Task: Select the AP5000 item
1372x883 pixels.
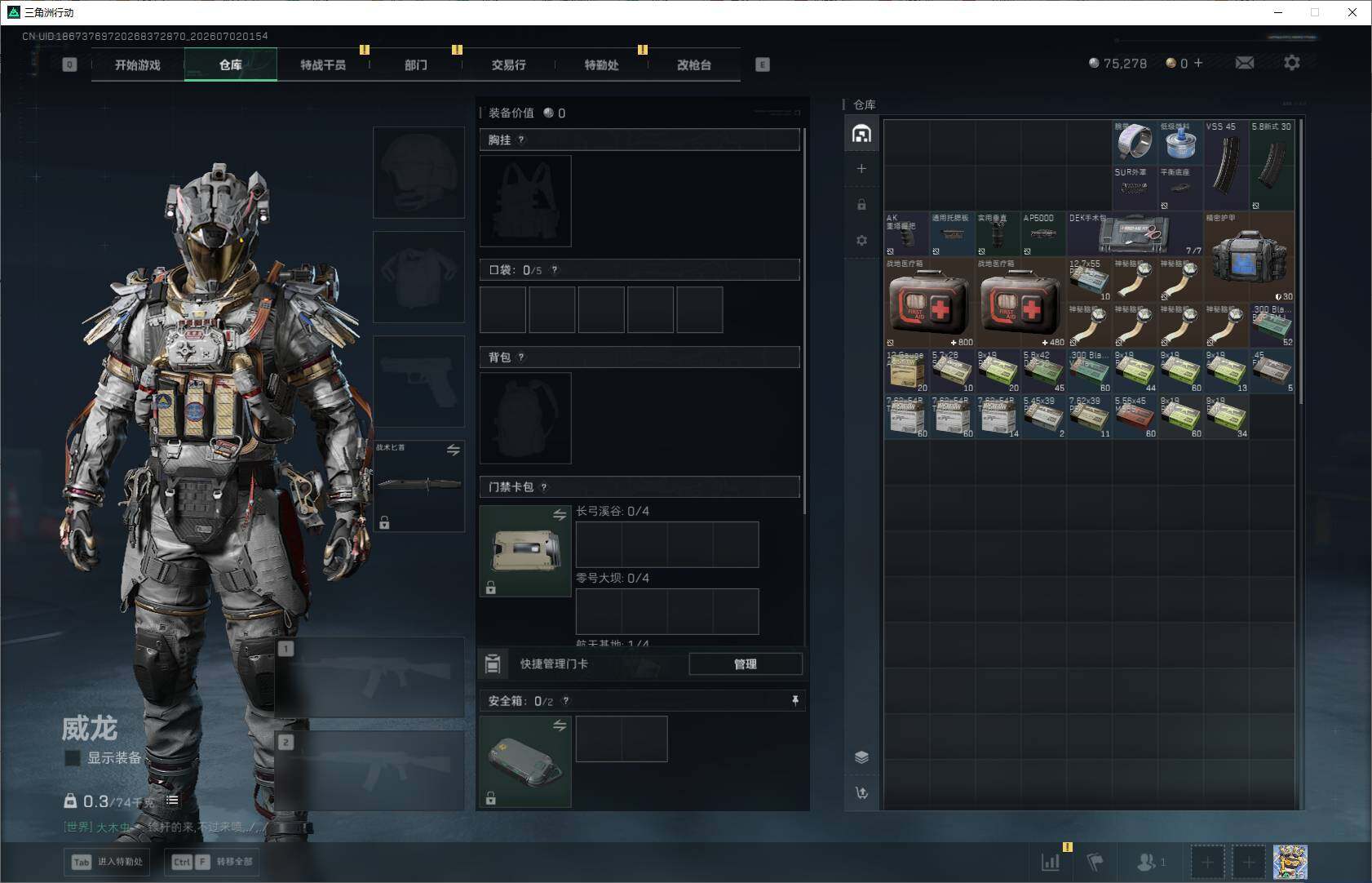Action: coord(1043,234)
